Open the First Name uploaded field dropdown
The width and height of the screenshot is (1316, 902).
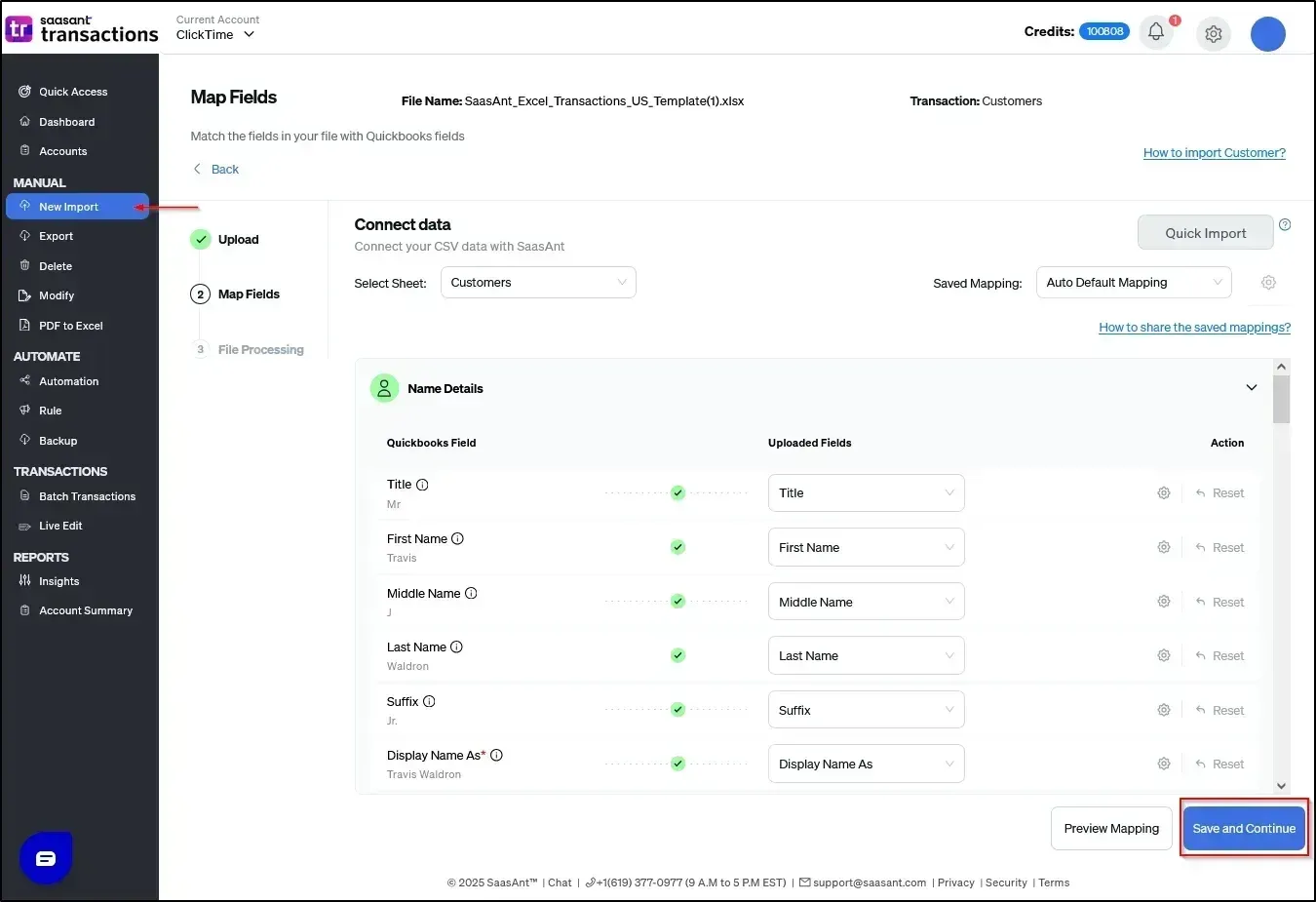click(x=867, y=548)
